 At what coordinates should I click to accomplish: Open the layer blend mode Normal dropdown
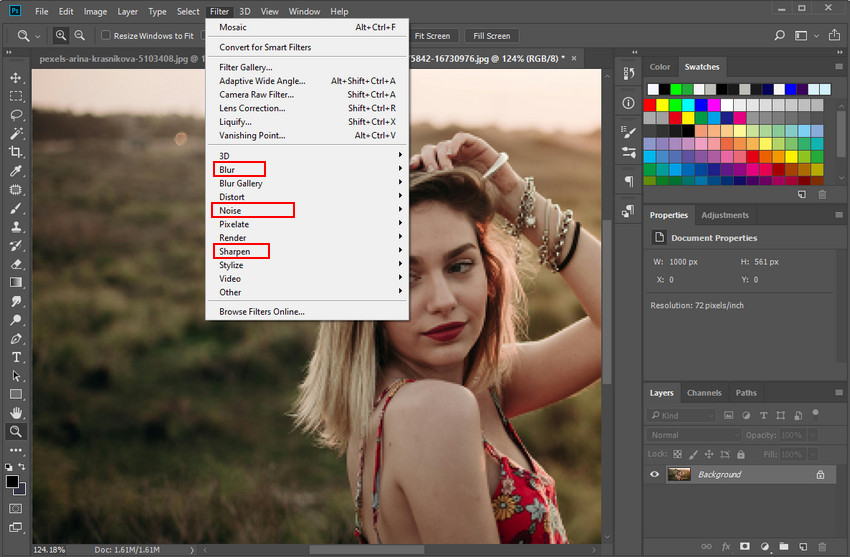pyautogui.click(x=693, y=435)
